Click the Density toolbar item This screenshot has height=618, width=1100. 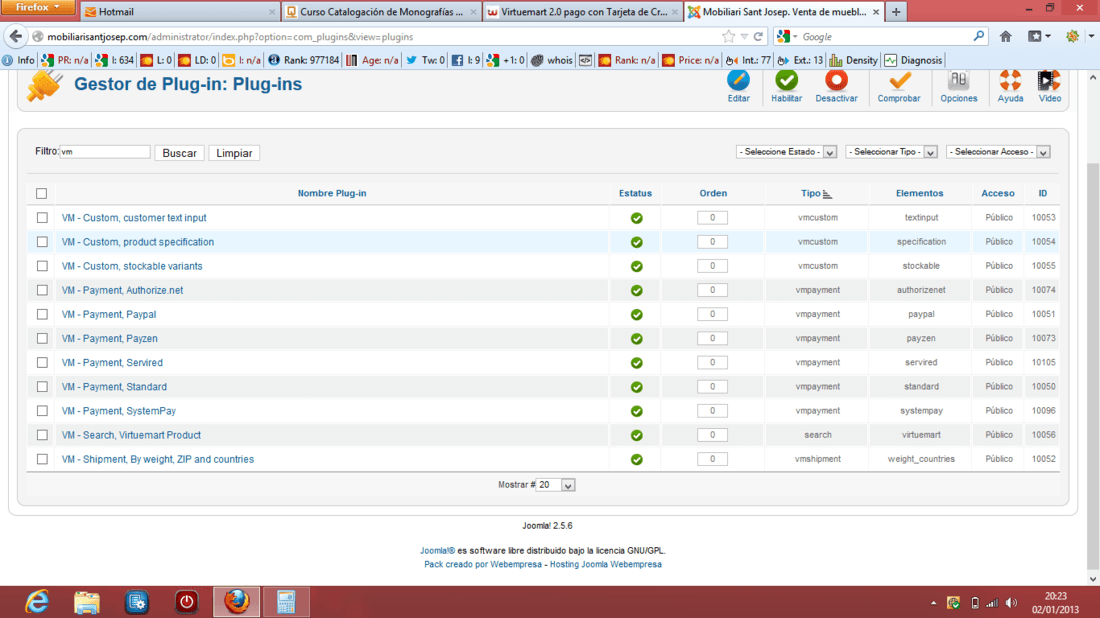click(853, 60)
